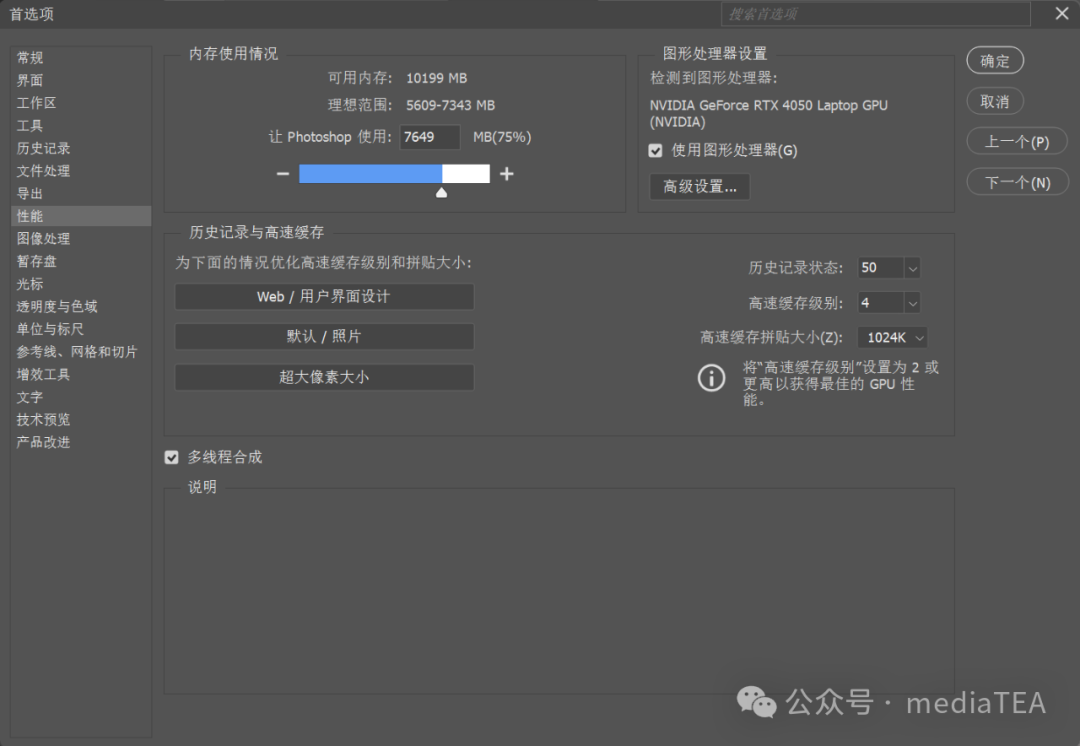Click the white triangle slider handle
This screenshot has width=1080, height=746.
tap(442, 193)
